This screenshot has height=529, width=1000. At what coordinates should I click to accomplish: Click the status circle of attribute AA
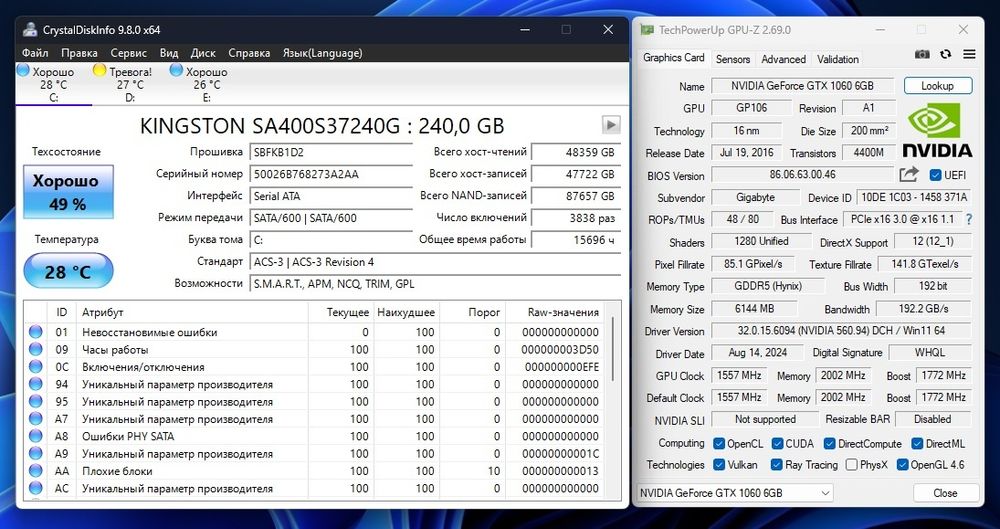(x=35, y=471)
